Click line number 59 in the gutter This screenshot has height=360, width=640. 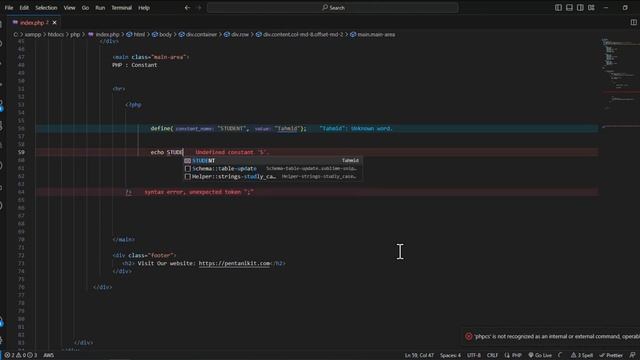point(21,152)
